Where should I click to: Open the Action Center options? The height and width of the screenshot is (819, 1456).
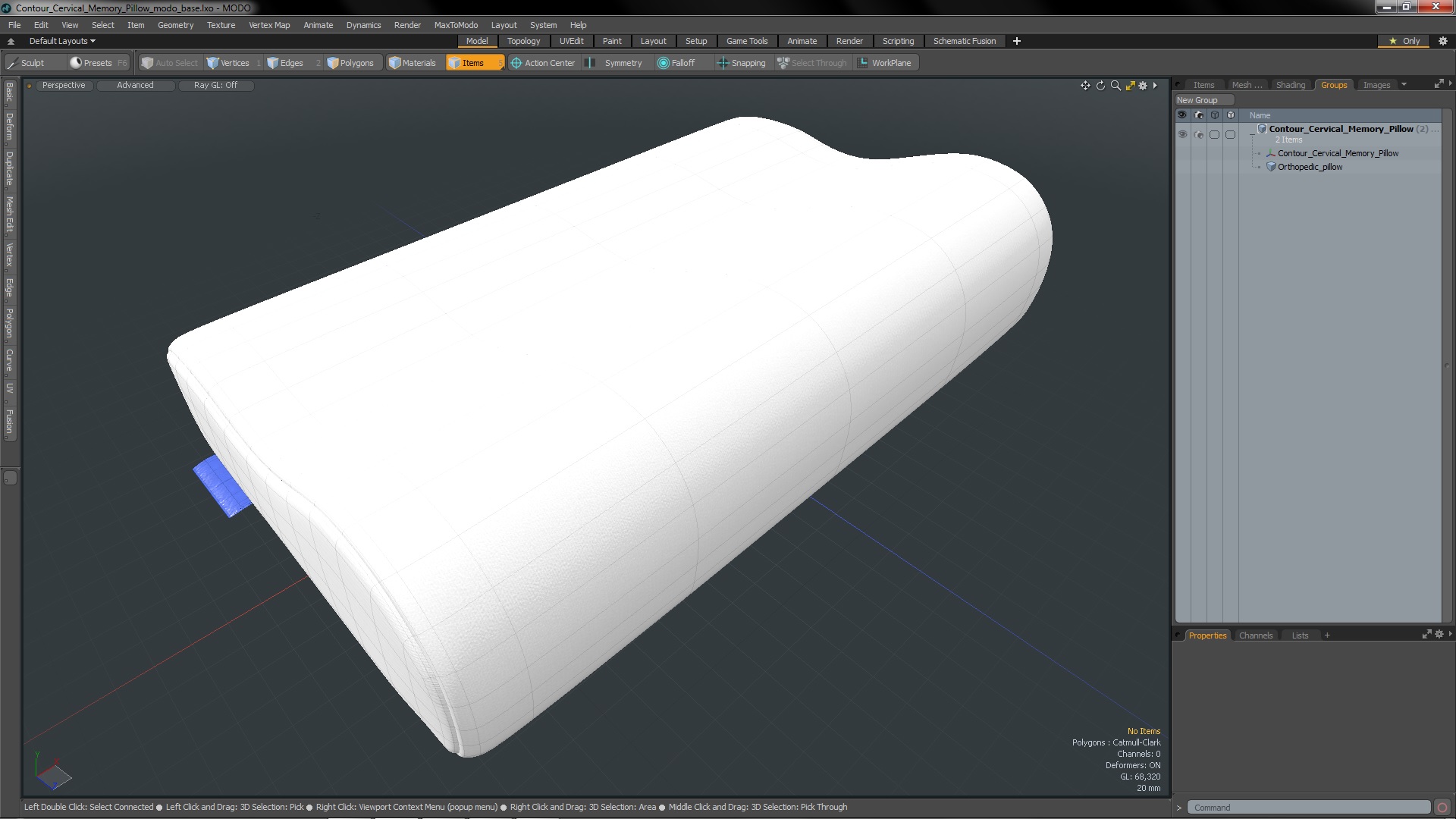(543, 63)
